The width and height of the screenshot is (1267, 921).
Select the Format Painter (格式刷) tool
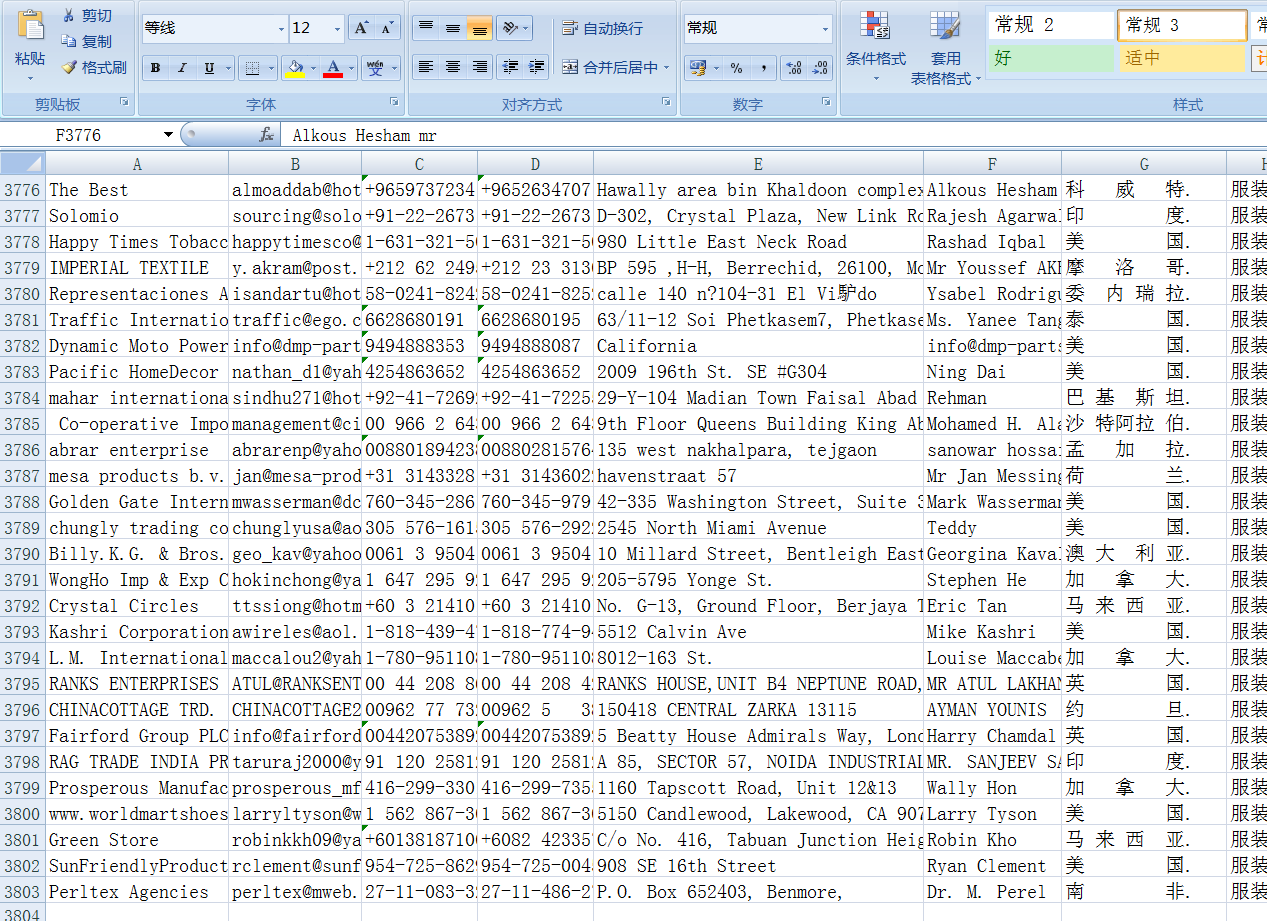pyautogui.click(x=69, y=68)
